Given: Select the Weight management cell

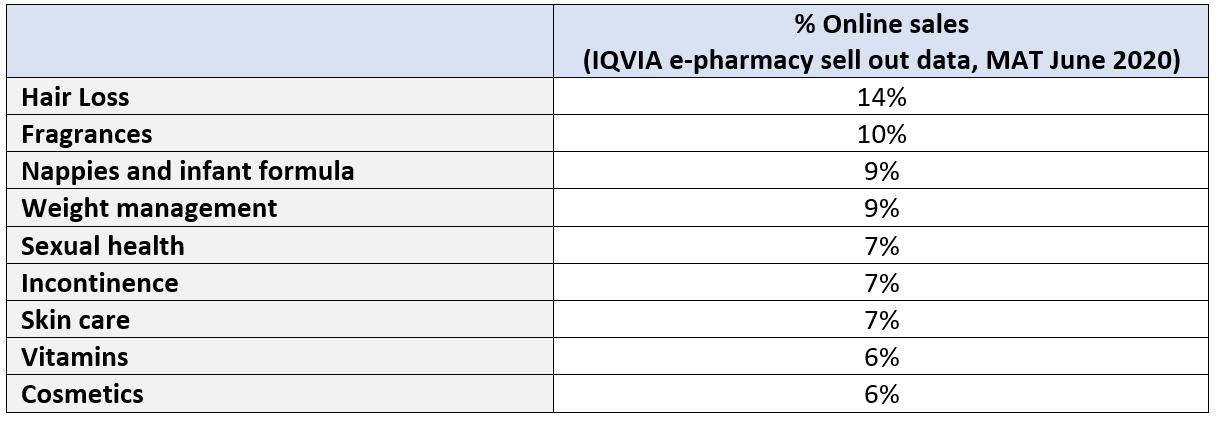Looking at the screenshot, I should (149, 209).
